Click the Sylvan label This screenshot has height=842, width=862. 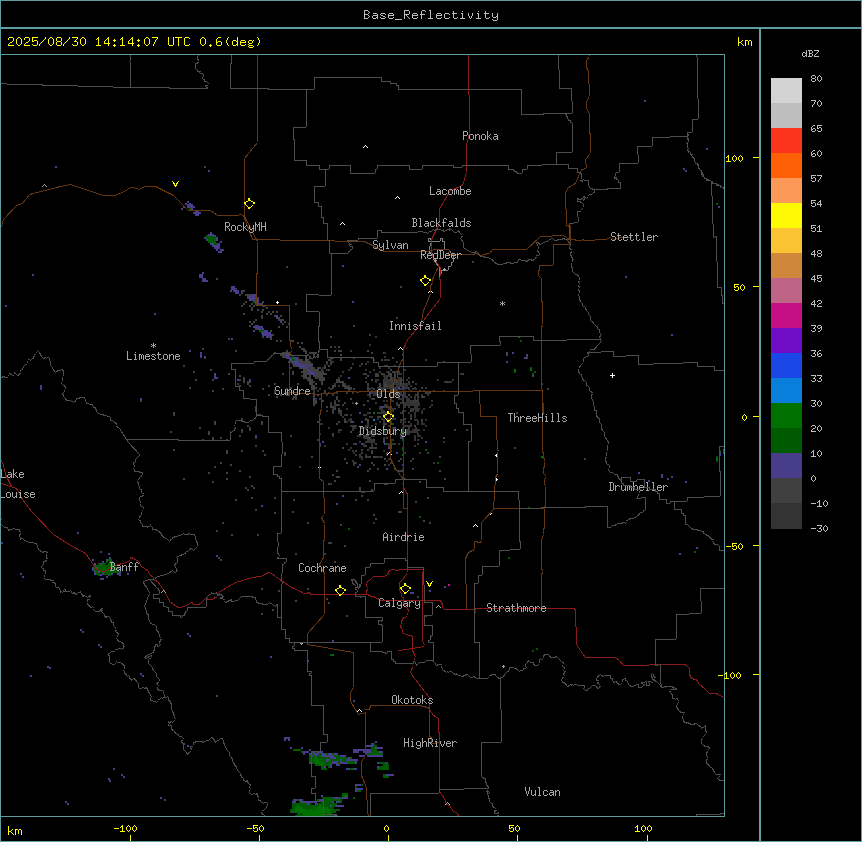[390, 245]
